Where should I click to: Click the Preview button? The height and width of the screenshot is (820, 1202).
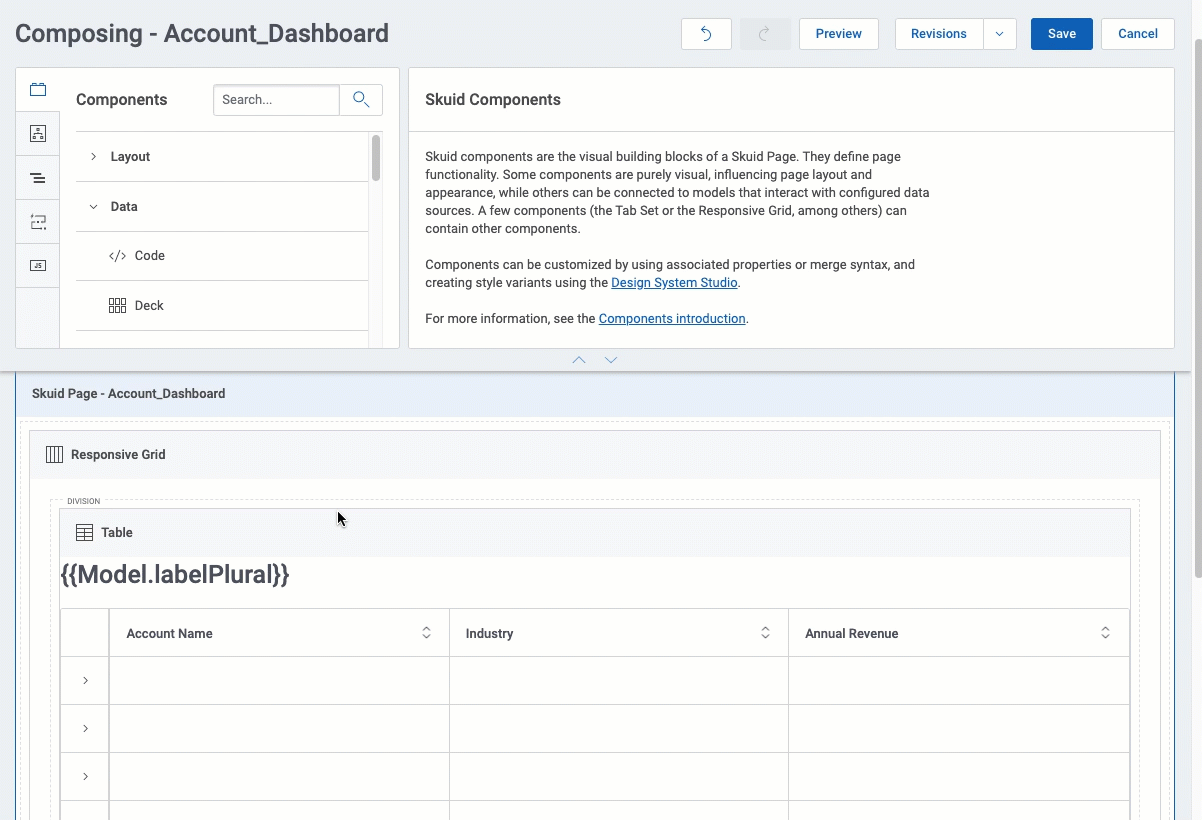tap(839, 34)
